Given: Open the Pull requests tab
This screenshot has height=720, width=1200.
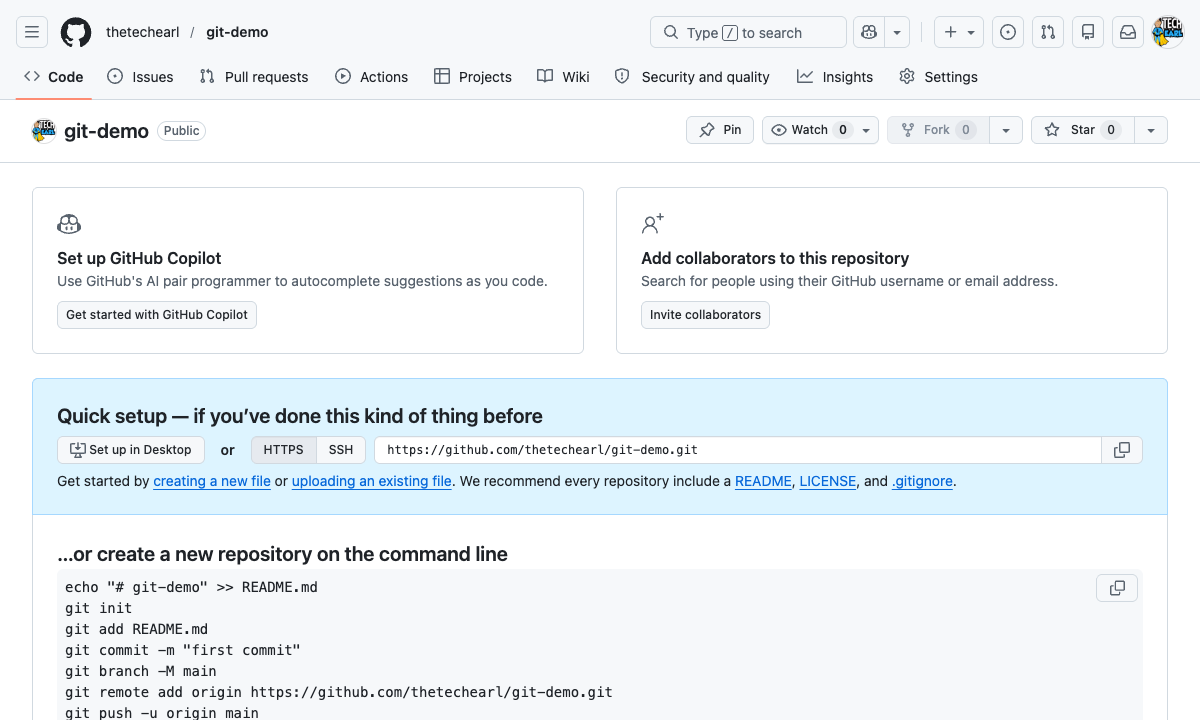Looking at the screenshot, I should point(254,77).
